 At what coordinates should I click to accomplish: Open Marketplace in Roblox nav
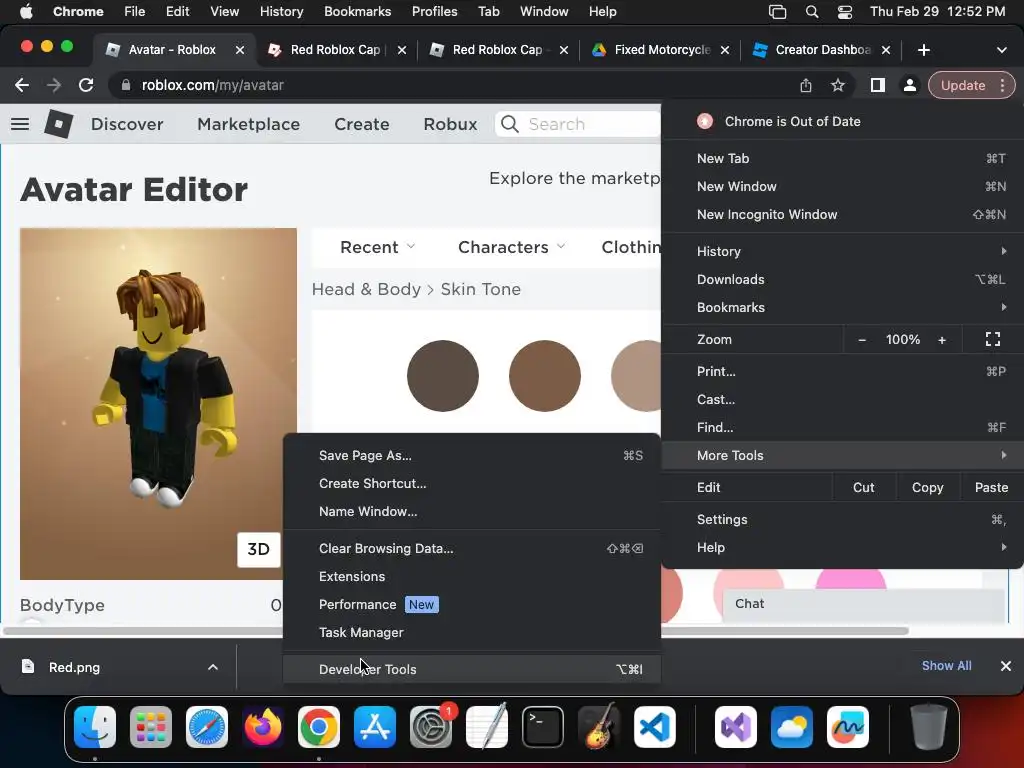(249, 124)
